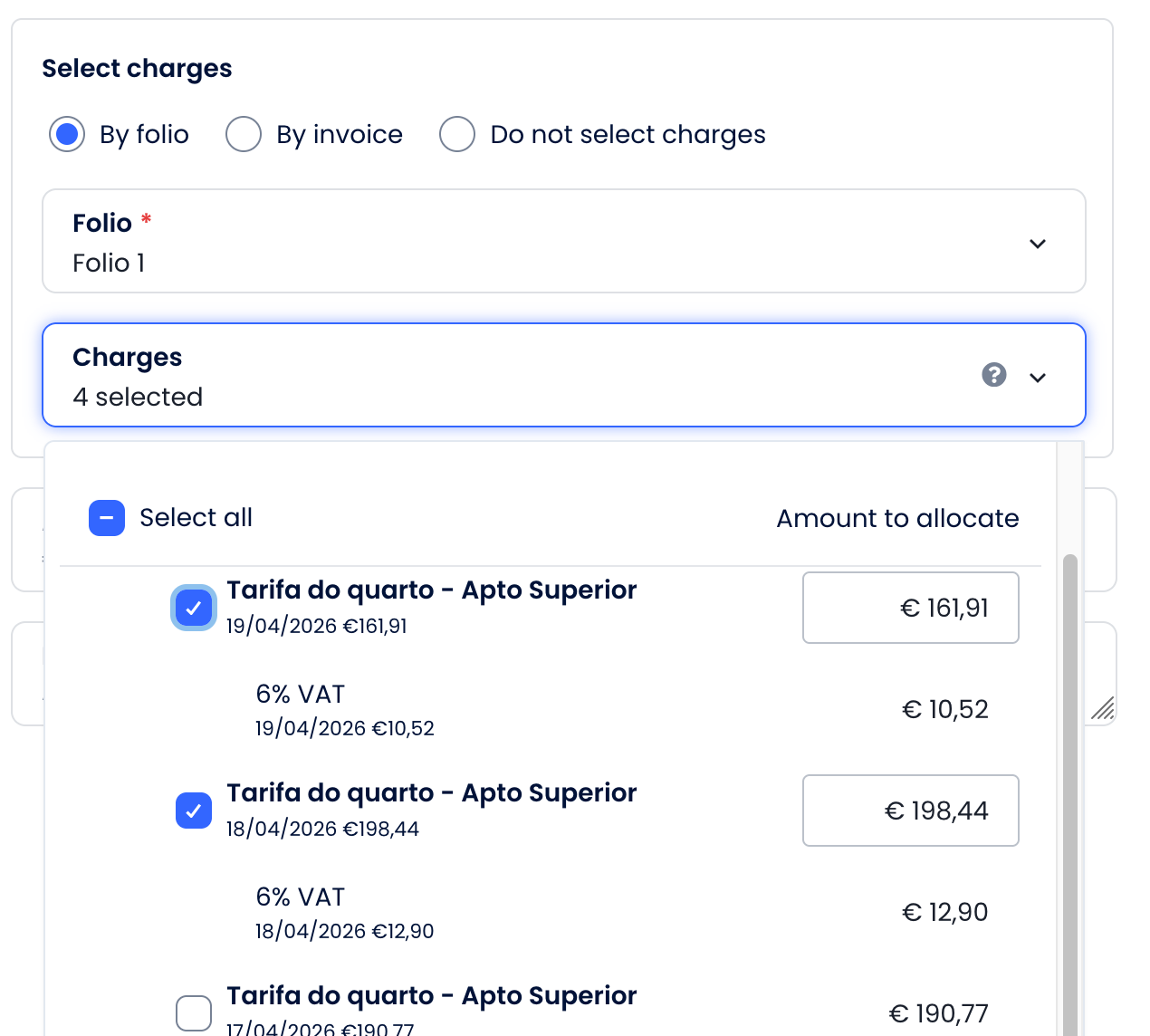Click the Amount to allocate column header
This screenshot has width=1150, height=1036.
(896, 519)
